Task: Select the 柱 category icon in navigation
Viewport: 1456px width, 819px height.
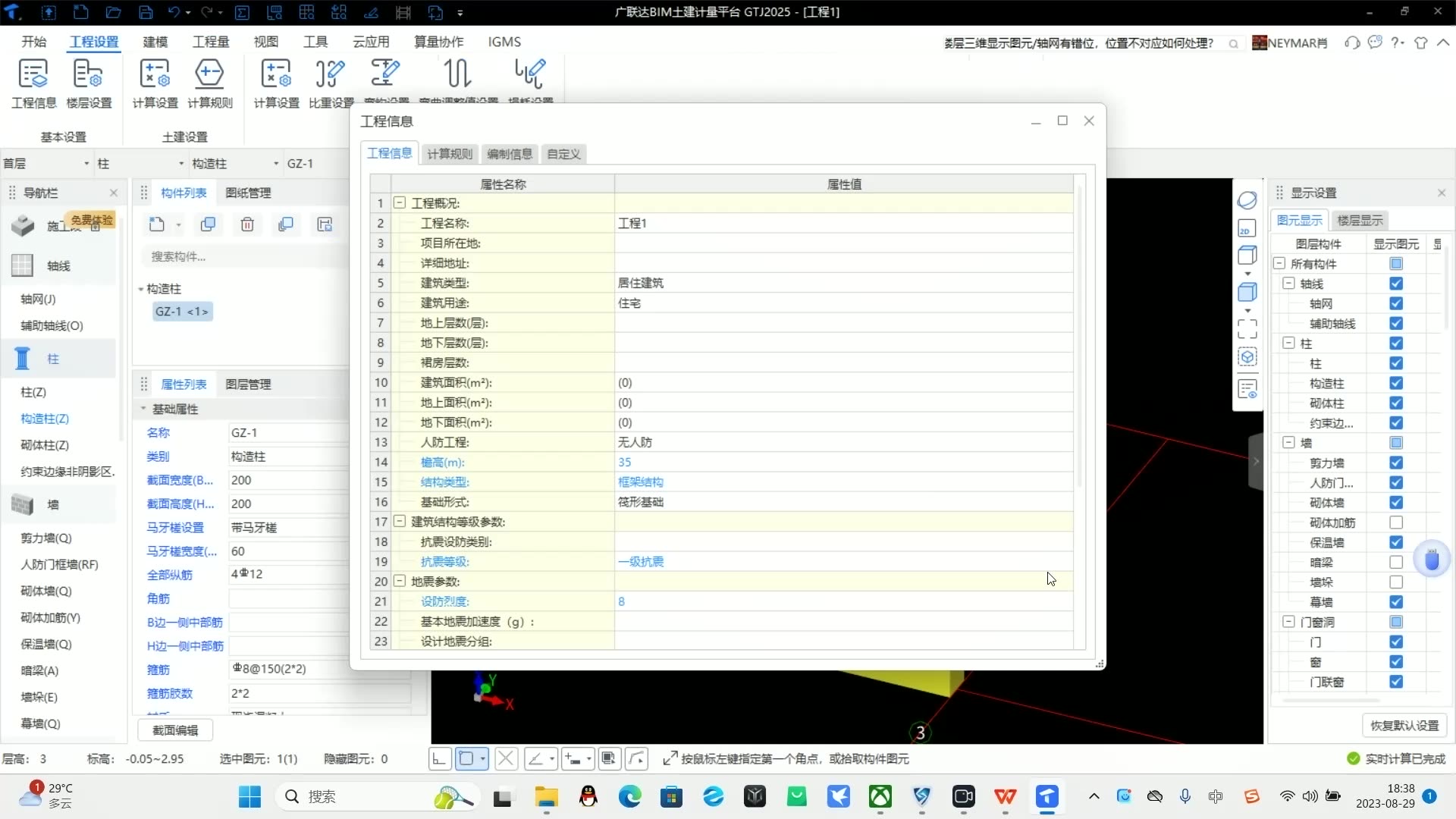Action: 23,359
